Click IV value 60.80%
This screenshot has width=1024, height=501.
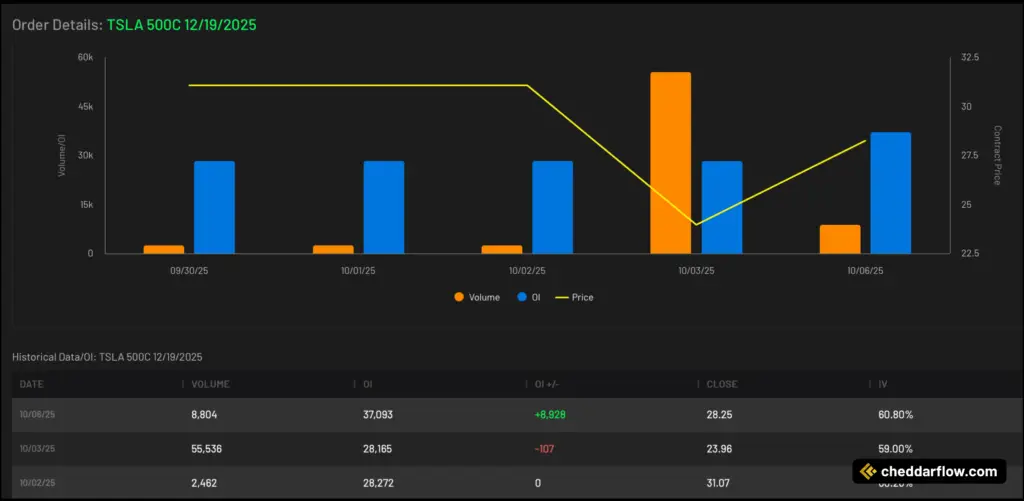895,415
